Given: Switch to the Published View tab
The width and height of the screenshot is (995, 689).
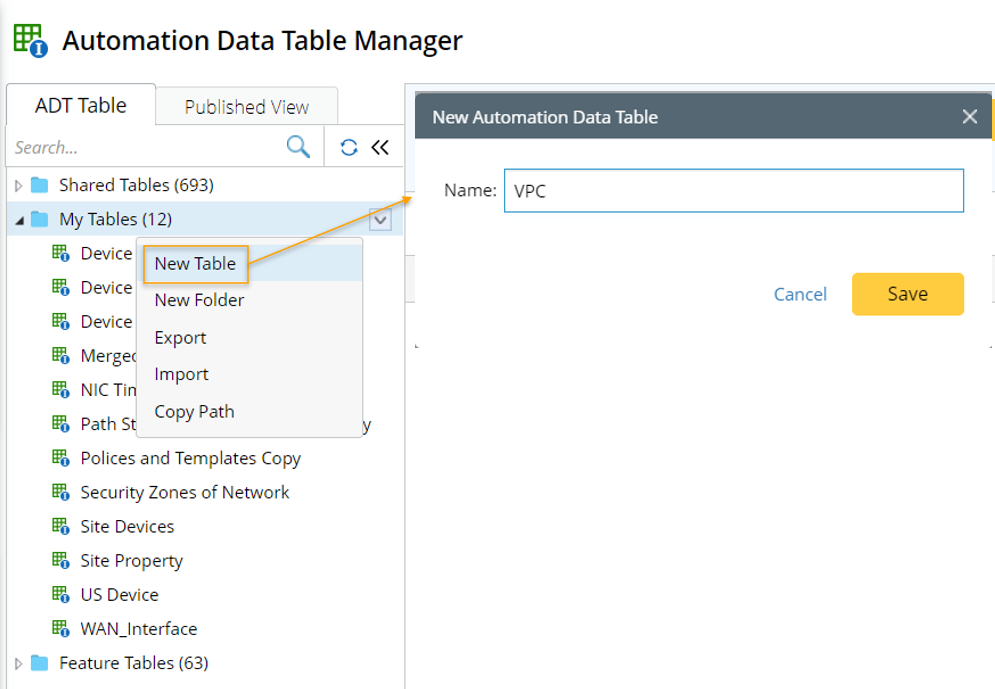Looking at the screenshot, I should tap(246, 107).
